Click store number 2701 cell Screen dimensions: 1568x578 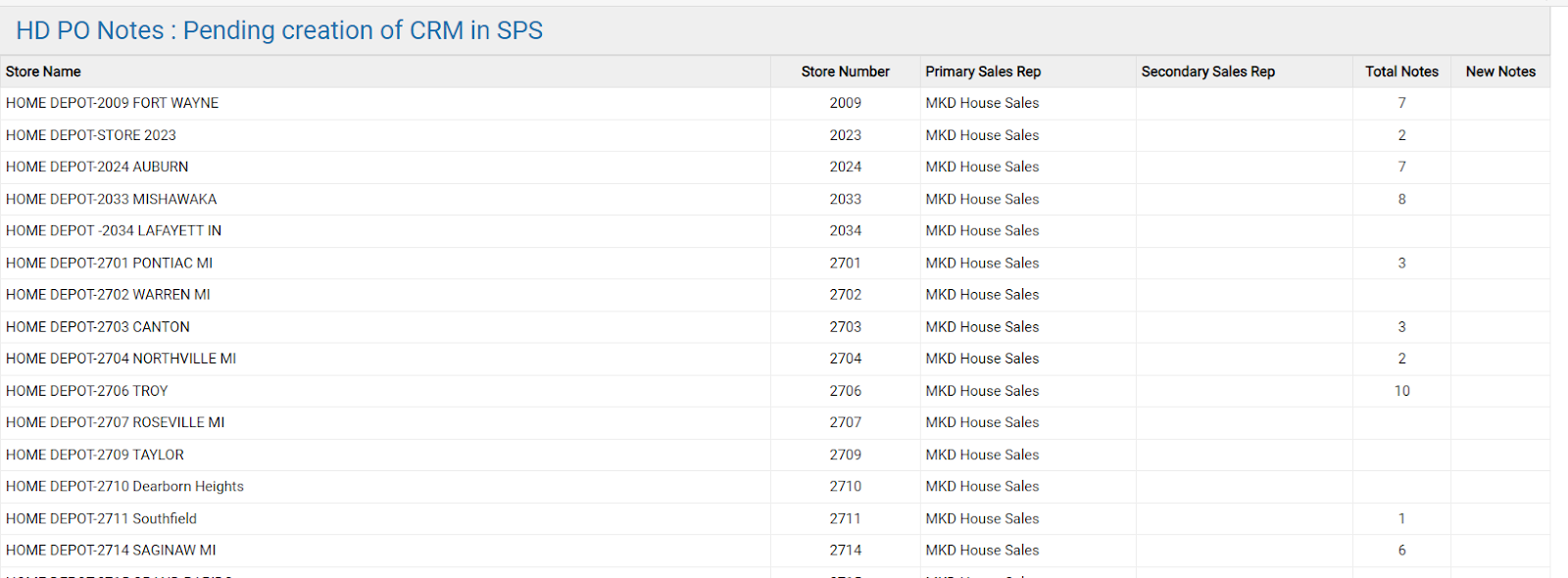click(x=845, y=263)
